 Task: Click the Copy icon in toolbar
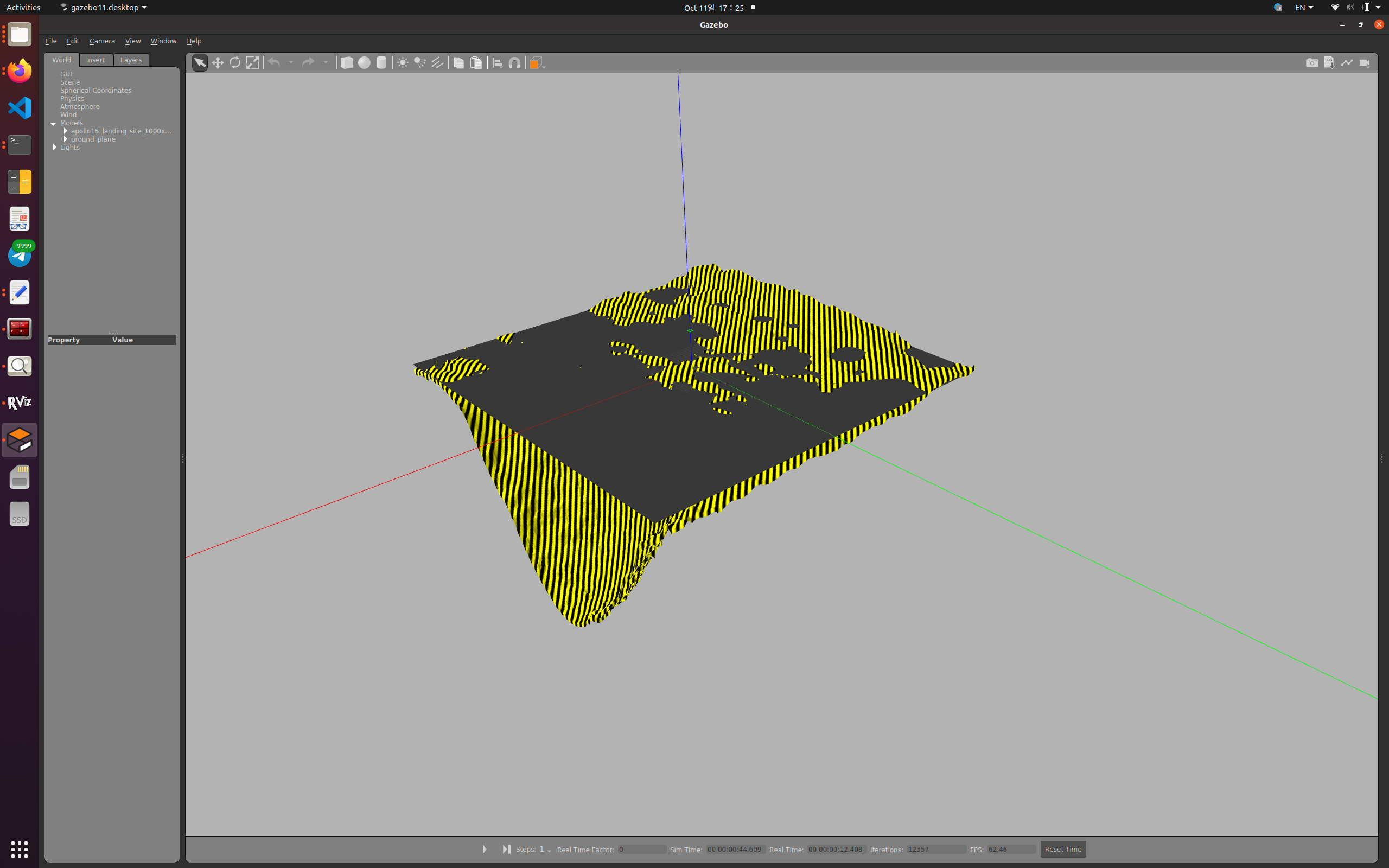coord(458,62)
